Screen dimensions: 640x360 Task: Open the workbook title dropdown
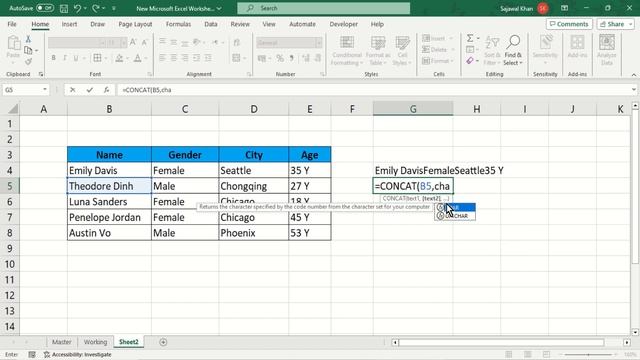pyautogui.click(x=219, y=8)
